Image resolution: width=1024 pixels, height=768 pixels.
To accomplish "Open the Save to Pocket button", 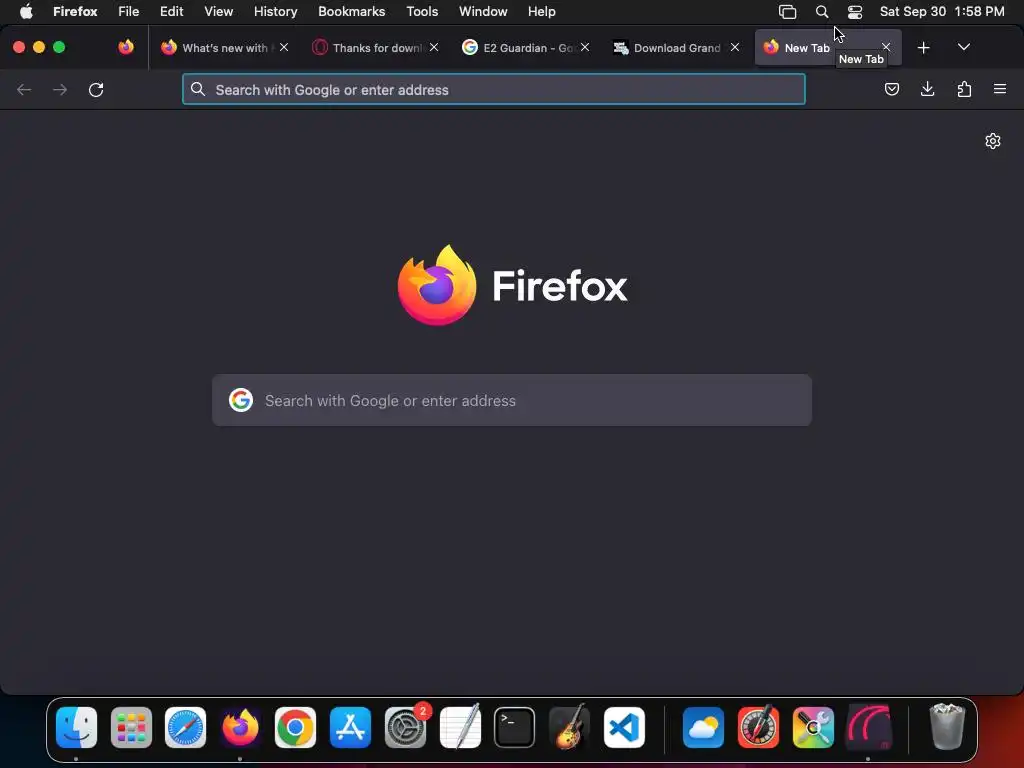I will tap(891, 89).
